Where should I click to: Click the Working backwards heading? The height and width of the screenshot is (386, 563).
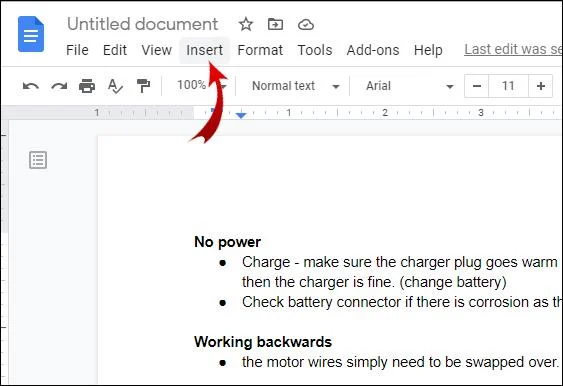pyautogui.click(x=263, y=342)
